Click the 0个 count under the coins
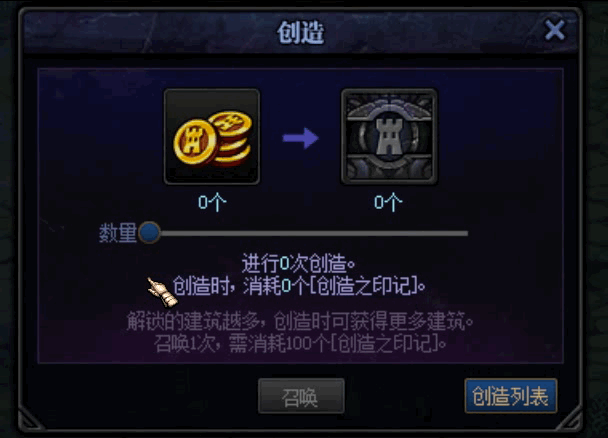 [x=212, y=202]
